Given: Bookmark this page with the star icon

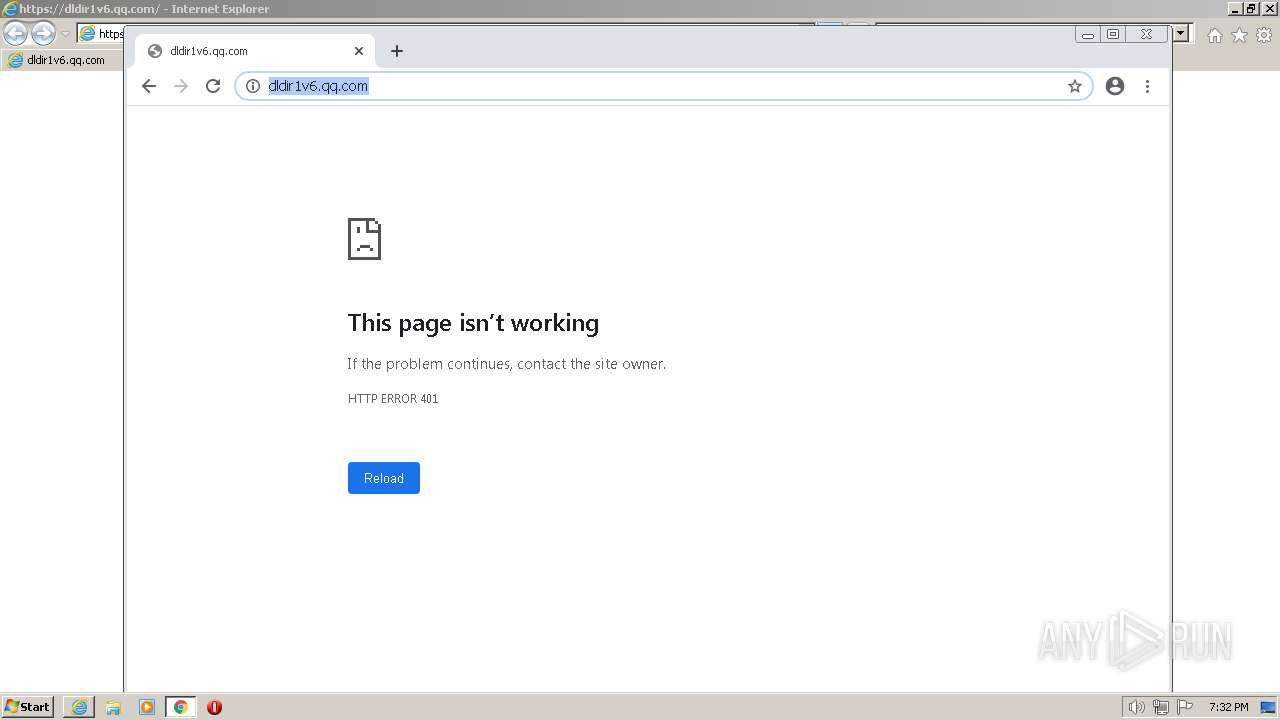Looking at the screenshot, I should 1075,86.
